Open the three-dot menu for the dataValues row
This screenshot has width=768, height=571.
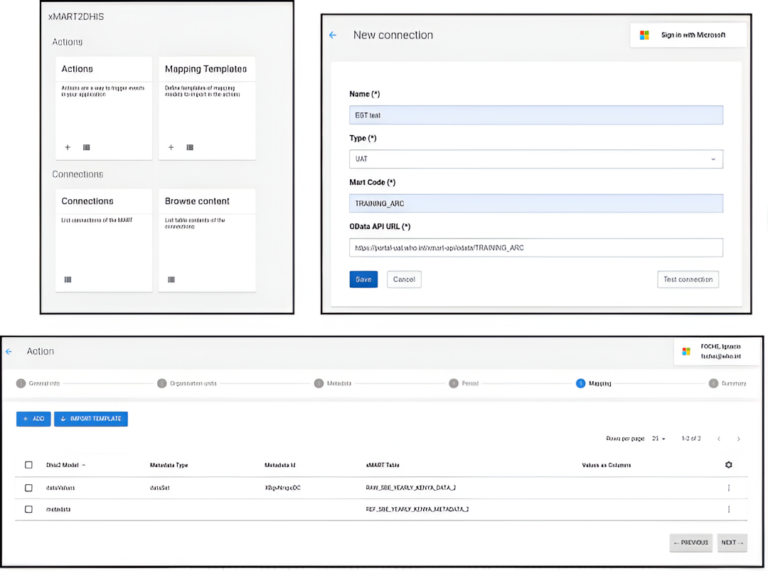[x=728, y=488]
